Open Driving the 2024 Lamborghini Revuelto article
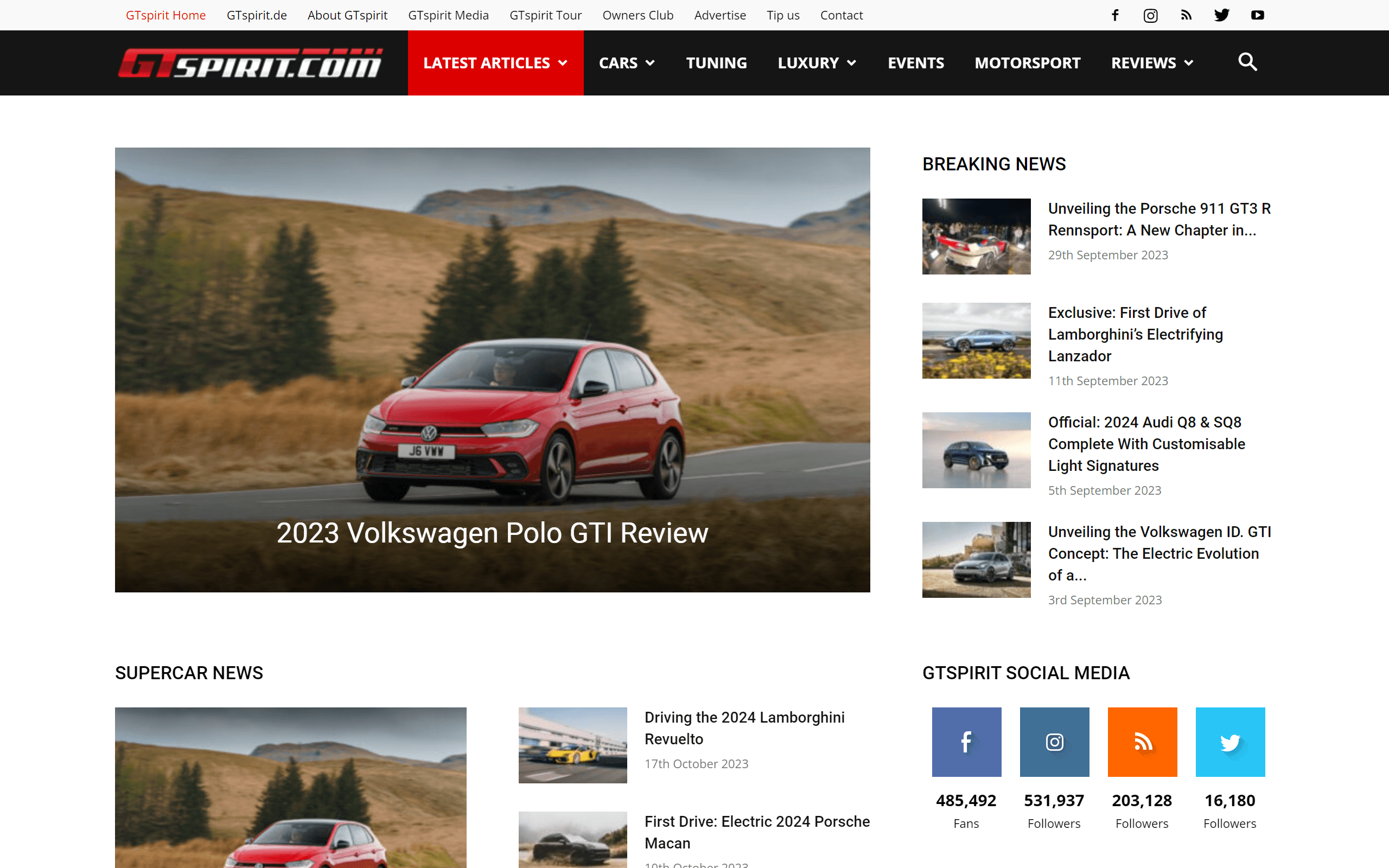This screenshot has width=1389, height=868. (x=744, y=728)
